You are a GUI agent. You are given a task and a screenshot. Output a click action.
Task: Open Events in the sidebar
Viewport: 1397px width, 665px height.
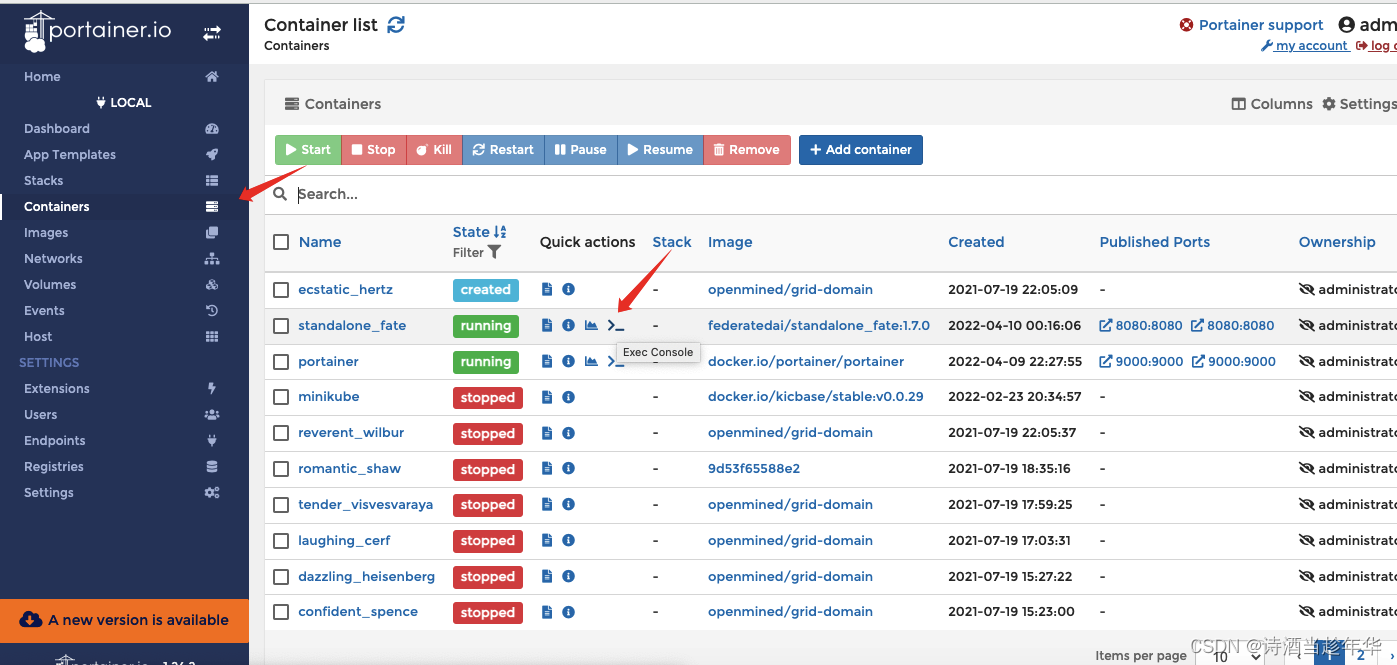coord(44,311)
